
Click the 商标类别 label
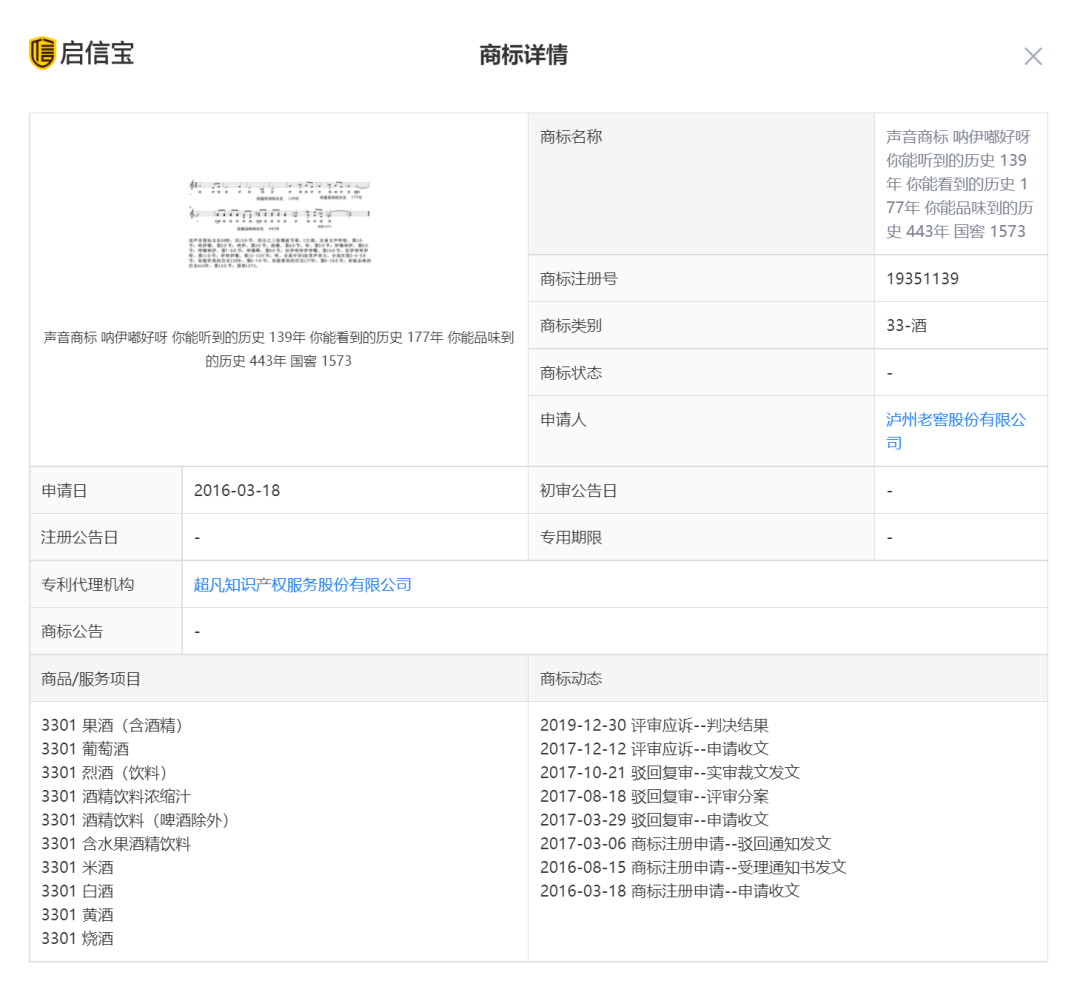571,326
